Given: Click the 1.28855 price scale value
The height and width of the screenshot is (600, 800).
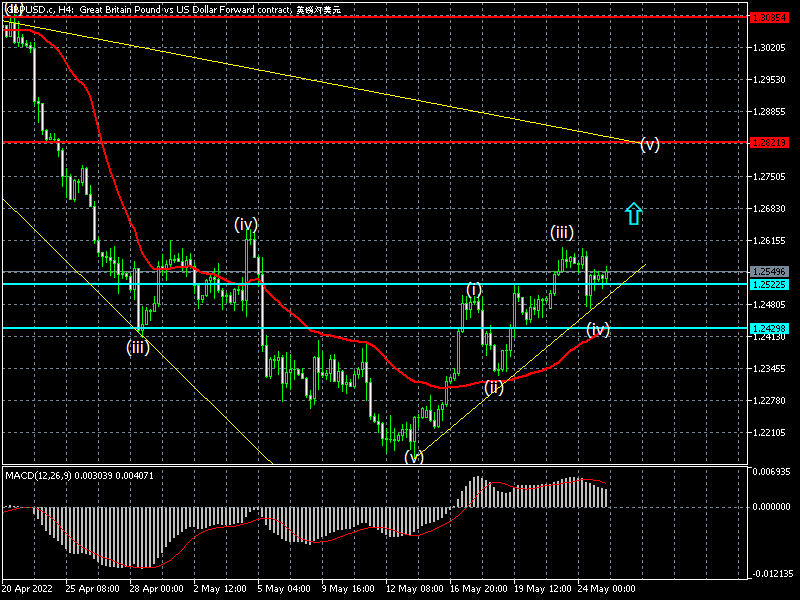Looking at the screenshot, I should pos(769,112).
